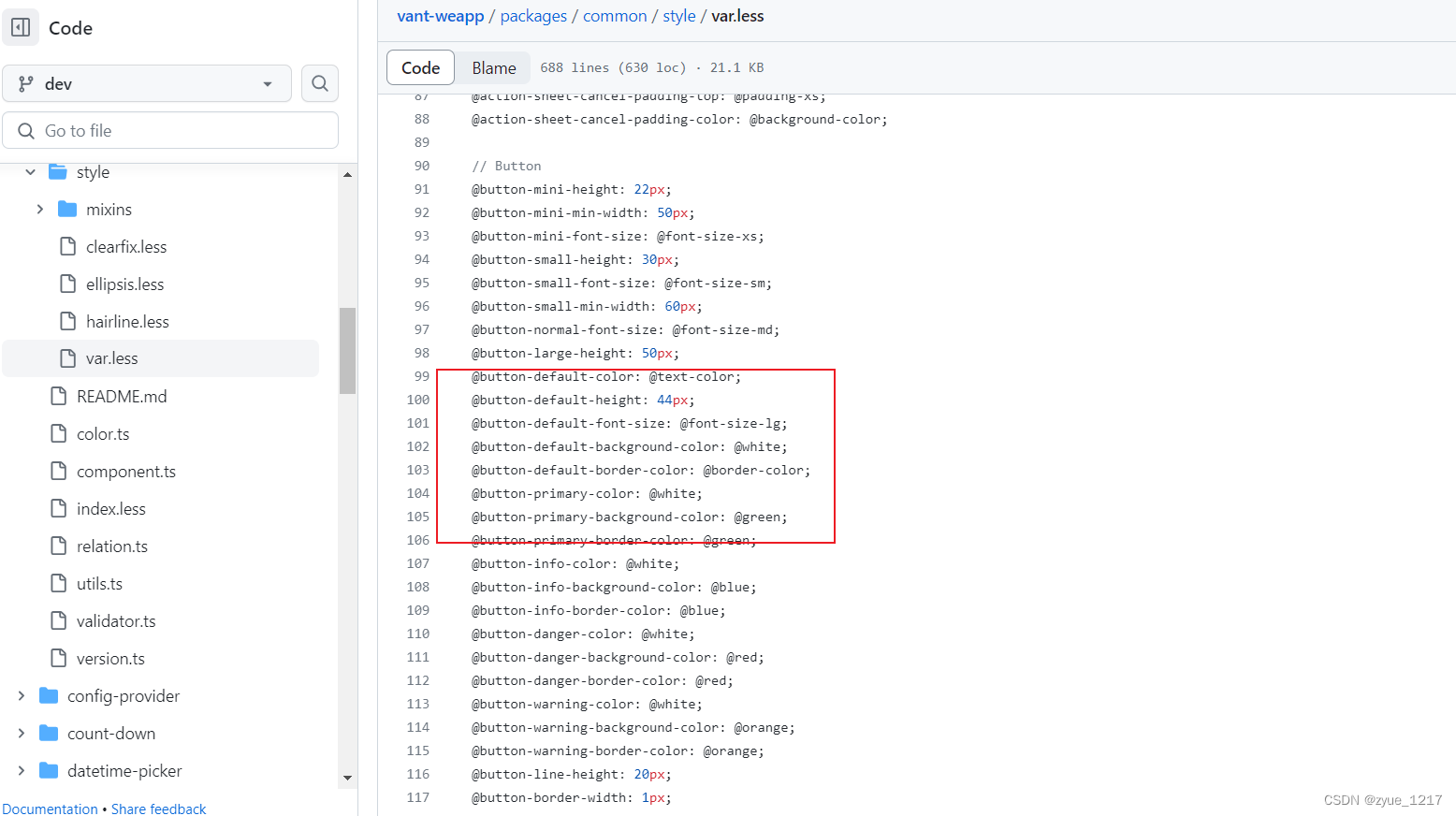Focus the Go to file input

click(170, 131)
